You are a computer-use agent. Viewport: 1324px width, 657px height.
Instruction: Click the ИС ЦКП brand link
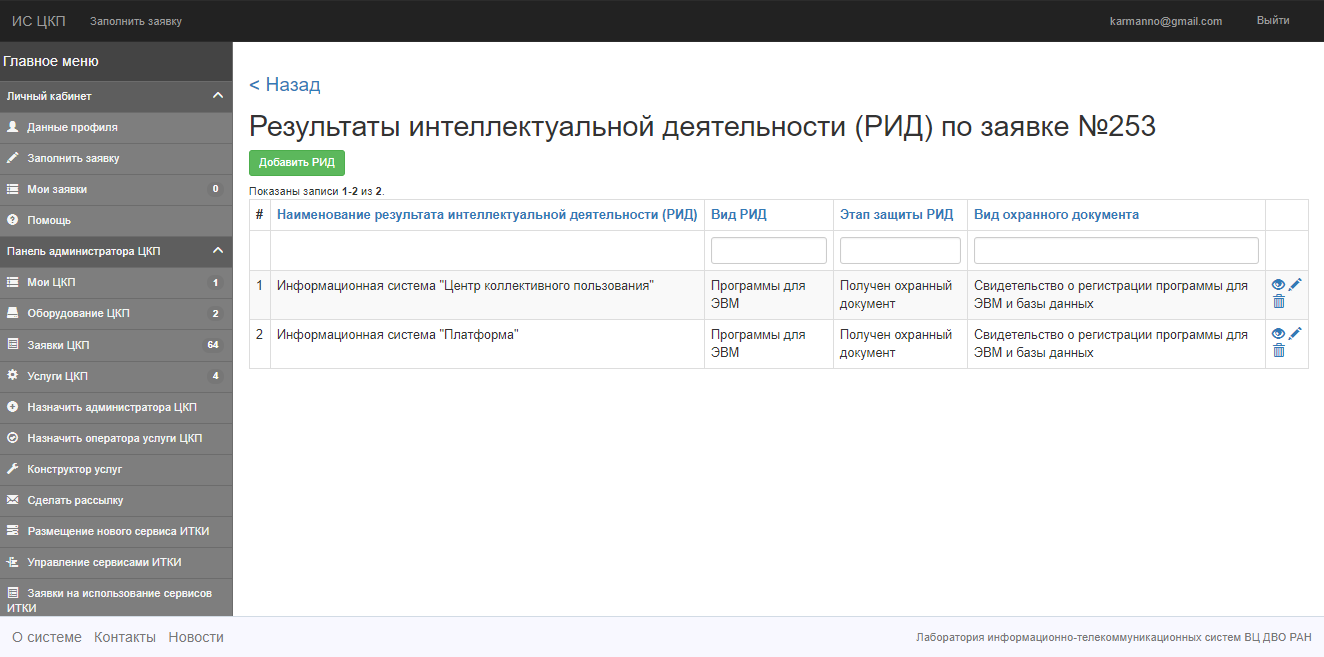(x=38, y=21)
